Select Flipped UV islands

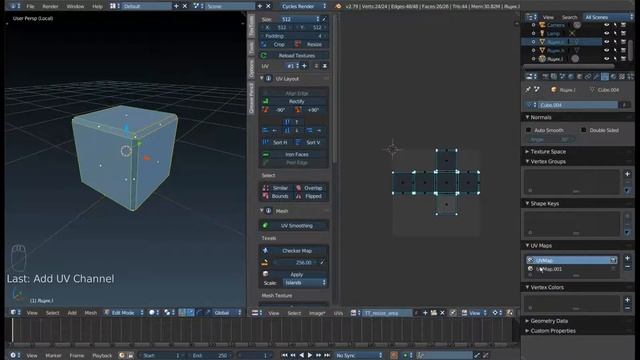click(x=310, y=196)
